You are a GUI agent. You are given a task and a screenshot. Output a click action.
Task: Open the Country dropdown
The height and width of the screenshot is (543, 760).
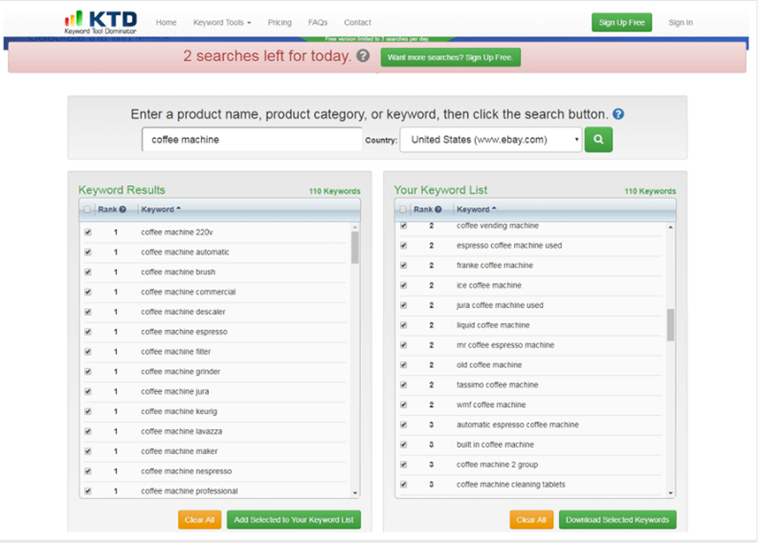[491, 140]
